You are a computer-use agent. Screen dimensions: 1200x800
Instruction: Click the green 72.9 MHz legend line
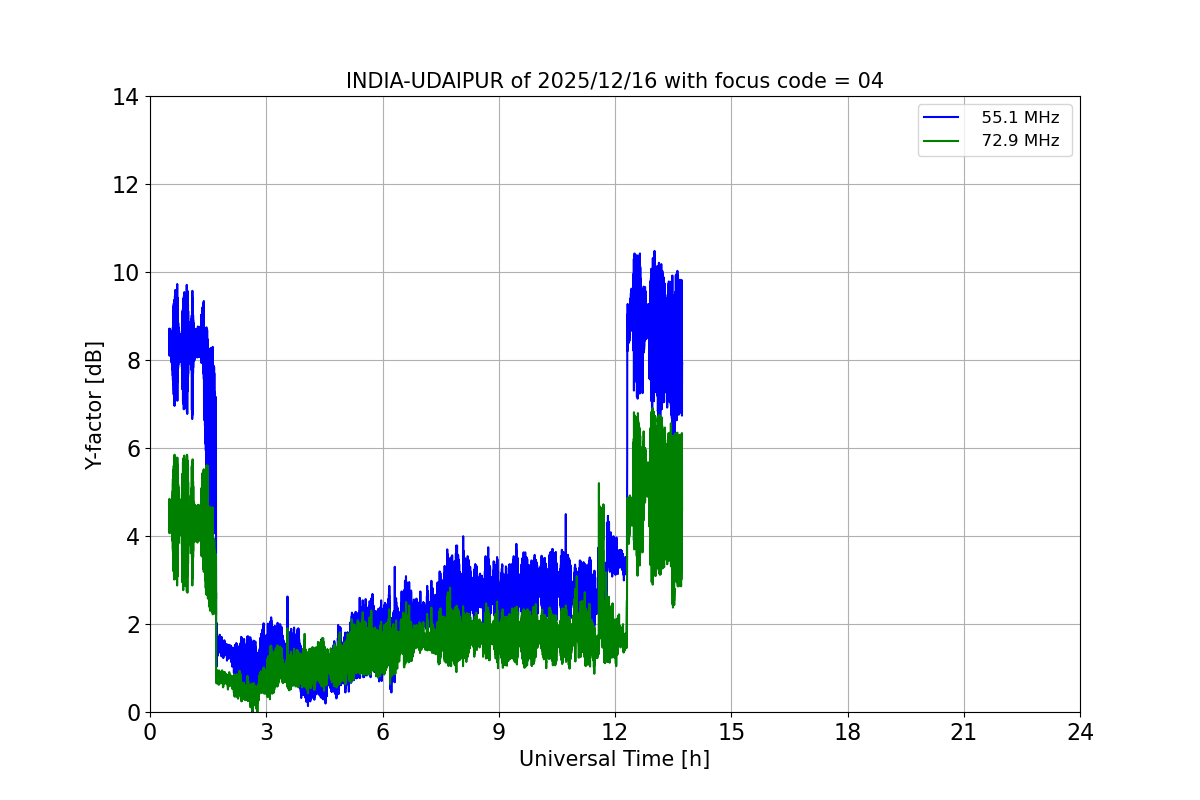(x=941, y=141)
